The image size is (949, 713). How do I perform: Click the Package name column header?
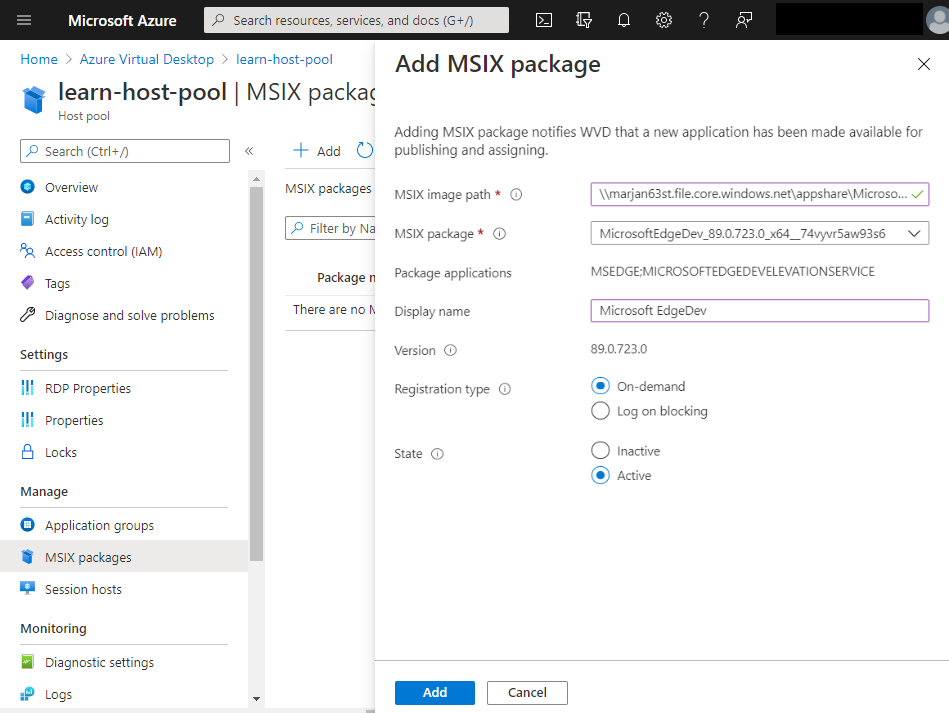(x=346, y=277)
